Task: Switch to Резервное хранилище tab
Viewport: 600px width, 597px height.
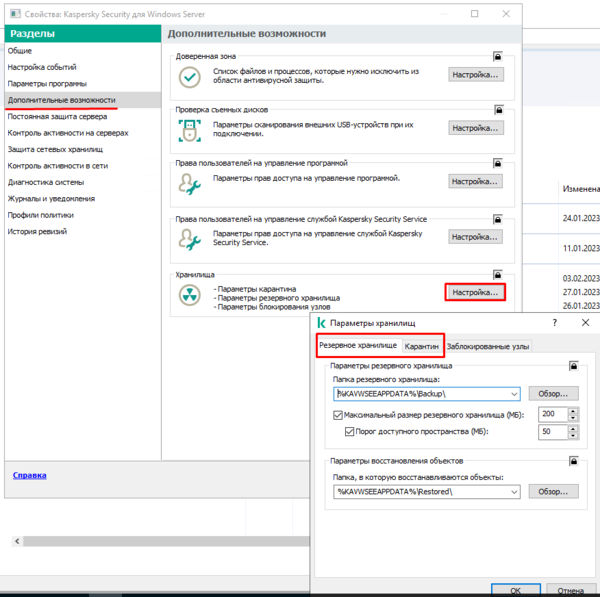Action: pos(358,345)
